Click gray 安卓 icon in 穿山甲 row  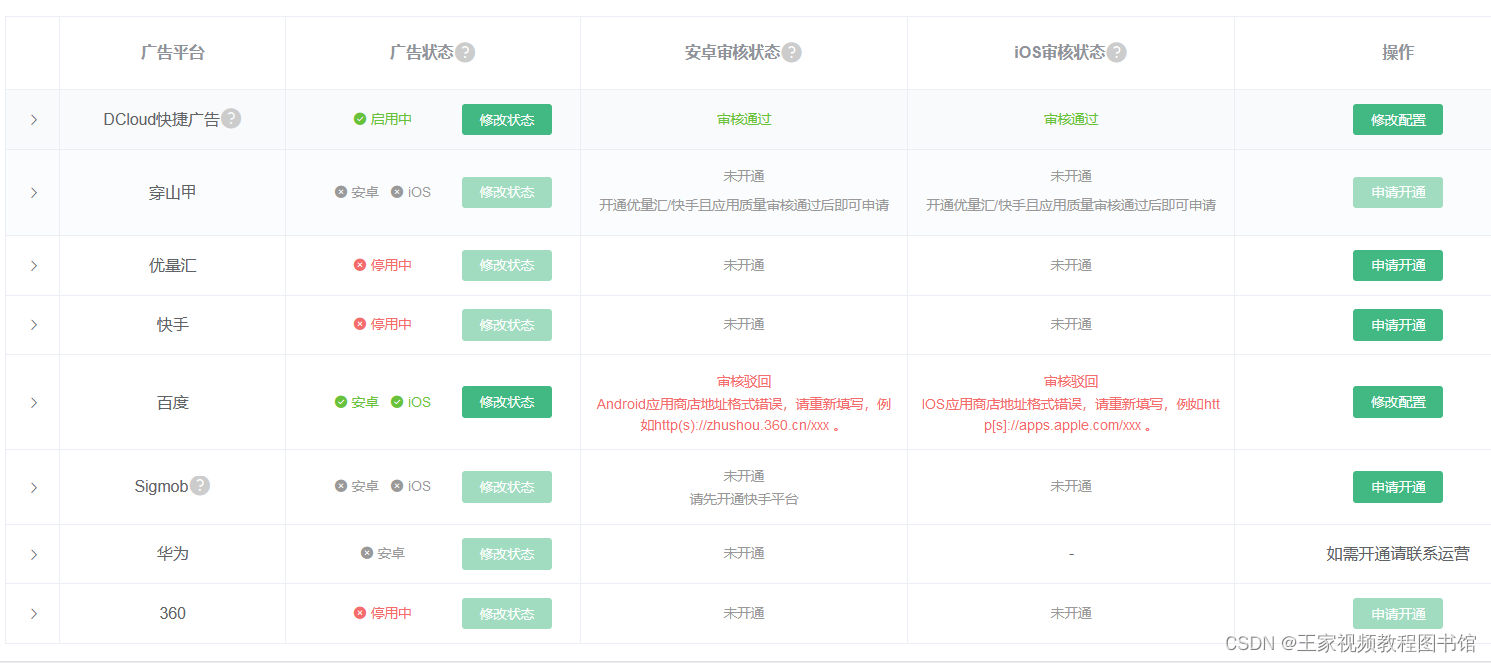(x=341, y=192)
